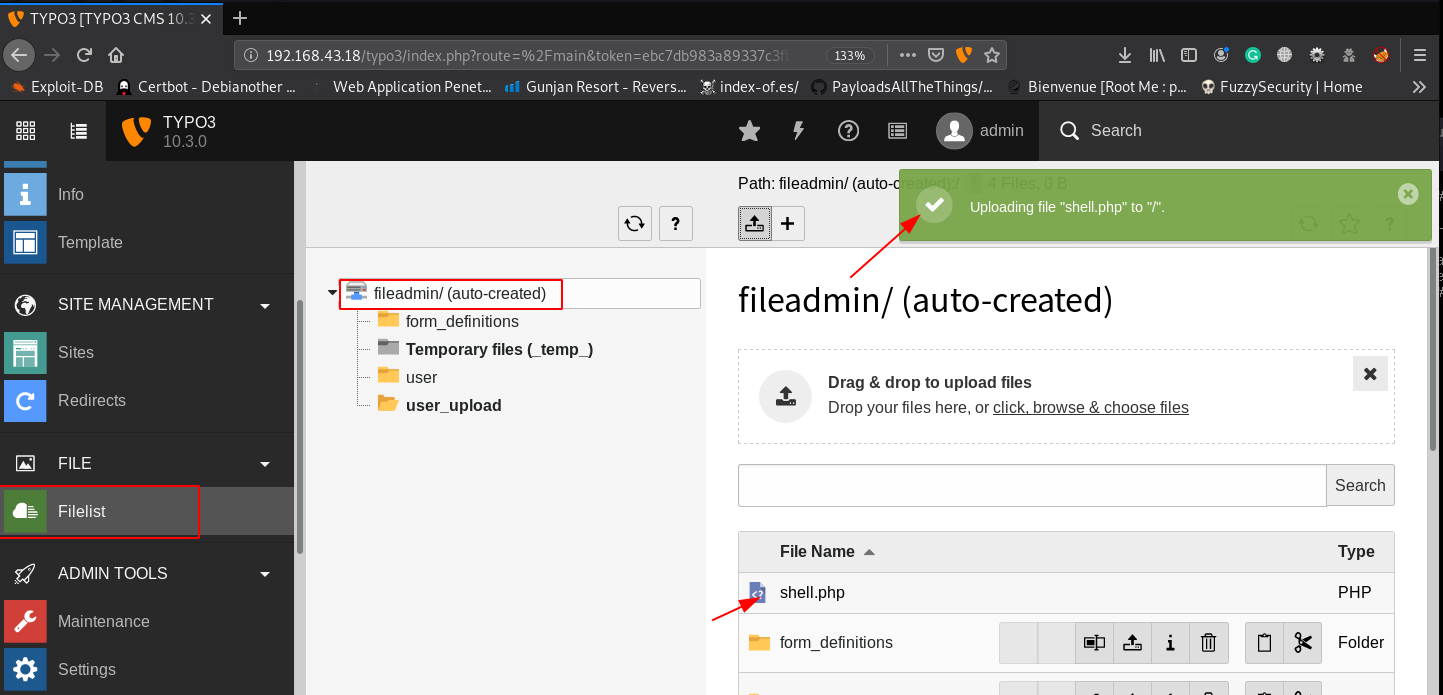Image resolution: width=1443 pixels, height=695 pixels.
Task: Open the TYPO3 help question mark menu
Action: (x=848, y=130)
